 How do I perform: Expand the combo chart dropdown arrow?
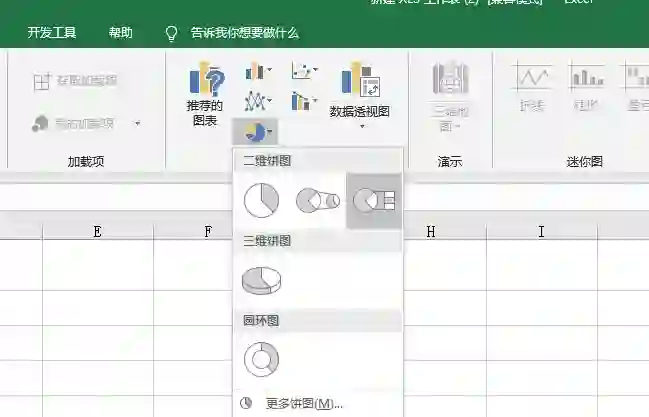coord(315,100)
